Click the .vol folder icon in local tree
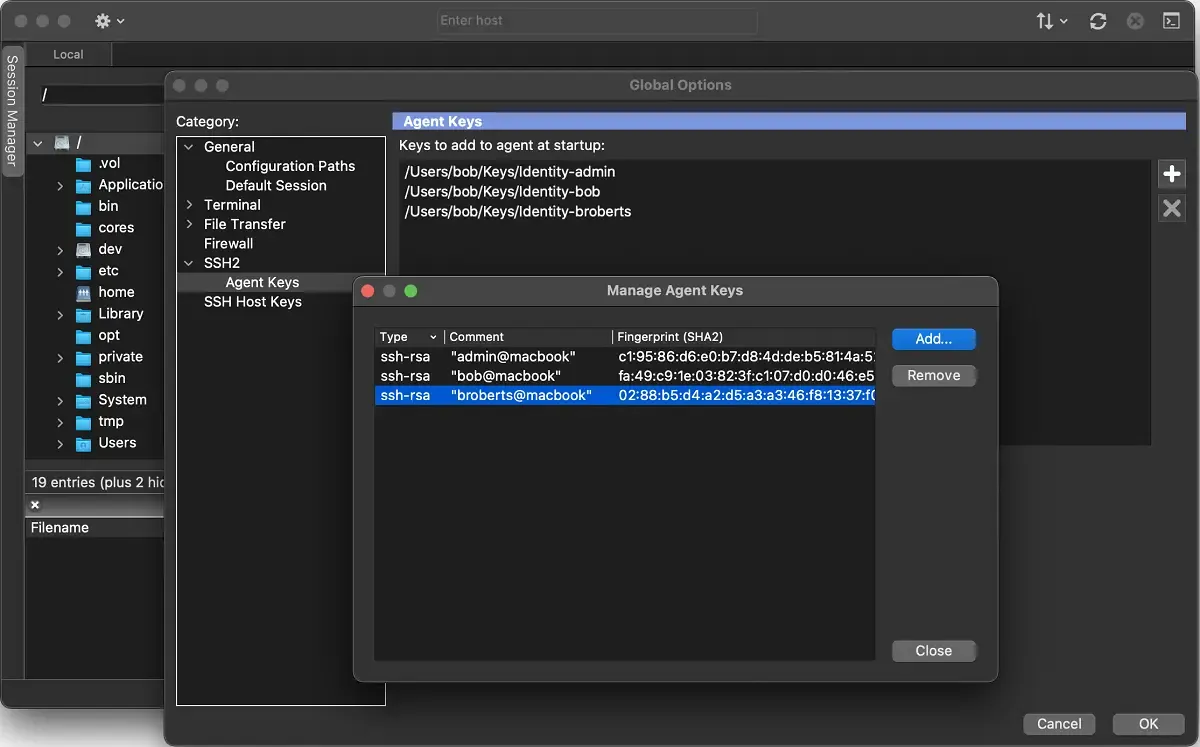Image resolution: width=1200 pixels, height=747 pixels. point(84,164)
